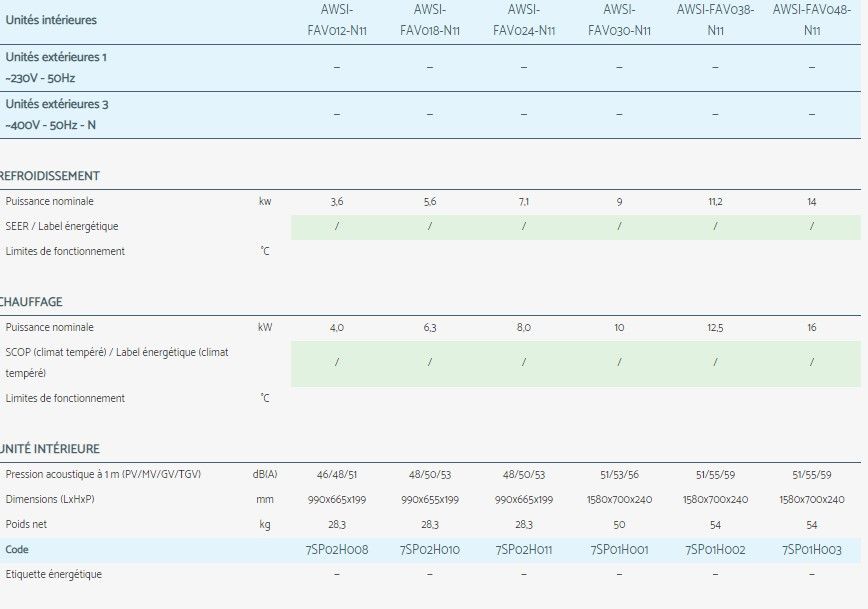The width and height of the screenshot is (868, 609).
Task: Click the AWSI-FAV024-N11 column header
Action: [x=523, y=20]
